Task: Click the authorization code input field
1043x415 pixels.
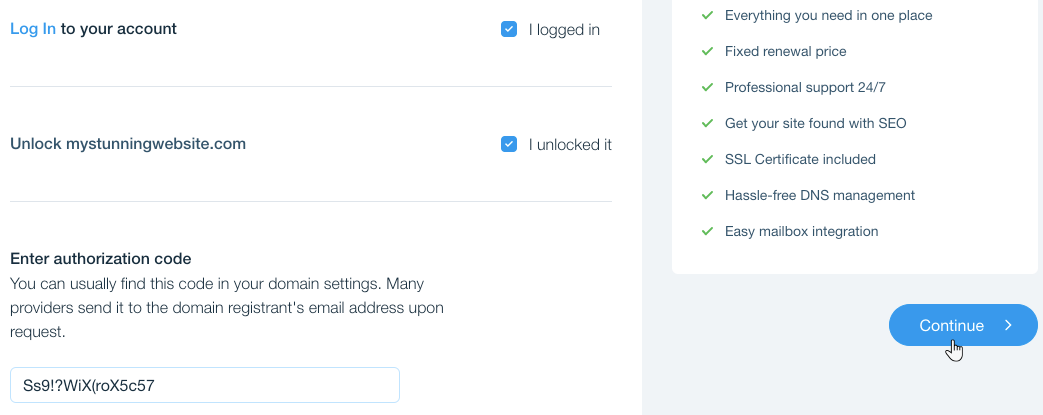Action: [205, 385]
